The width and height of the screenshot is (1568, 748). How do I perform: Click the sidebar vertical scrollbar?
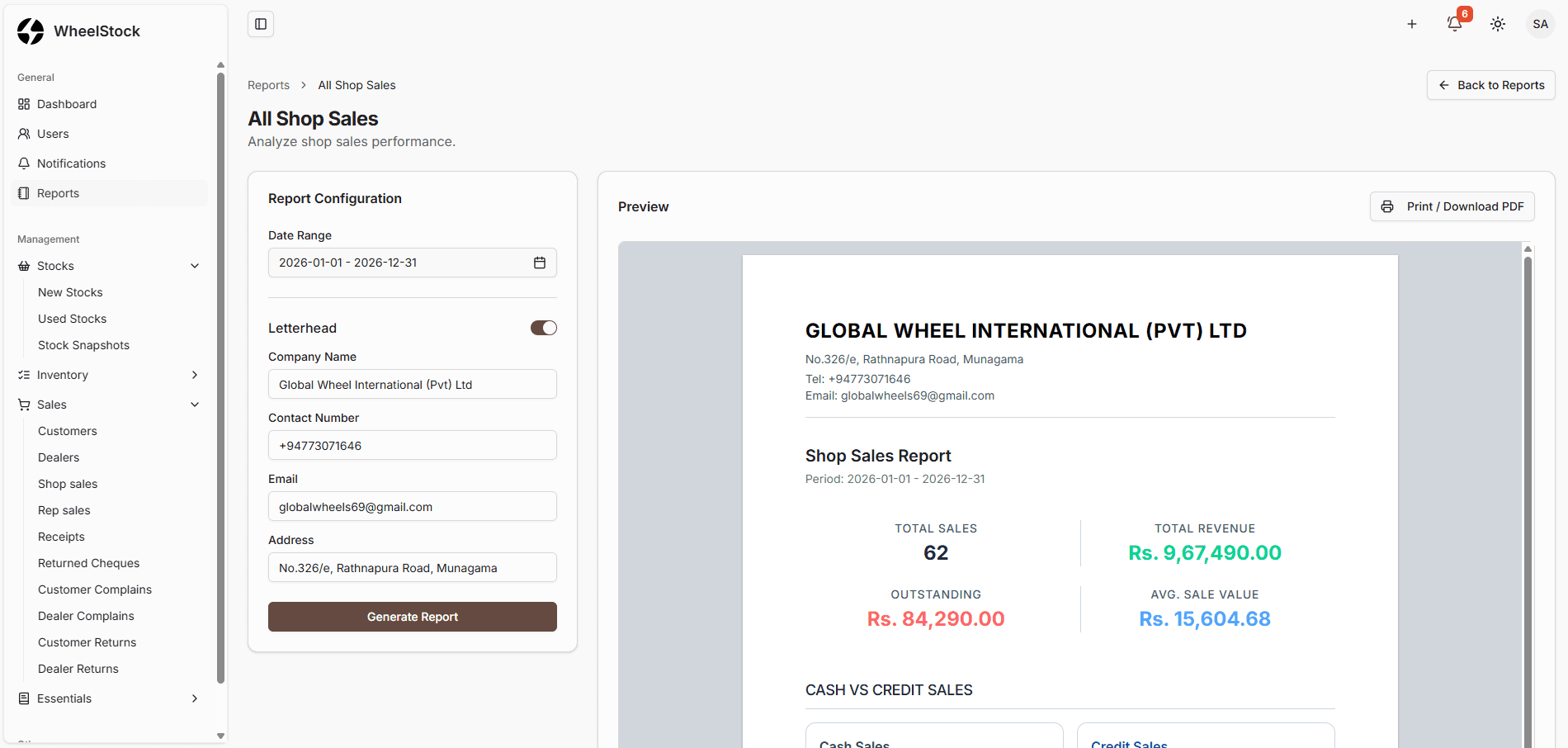pos(220,378)
